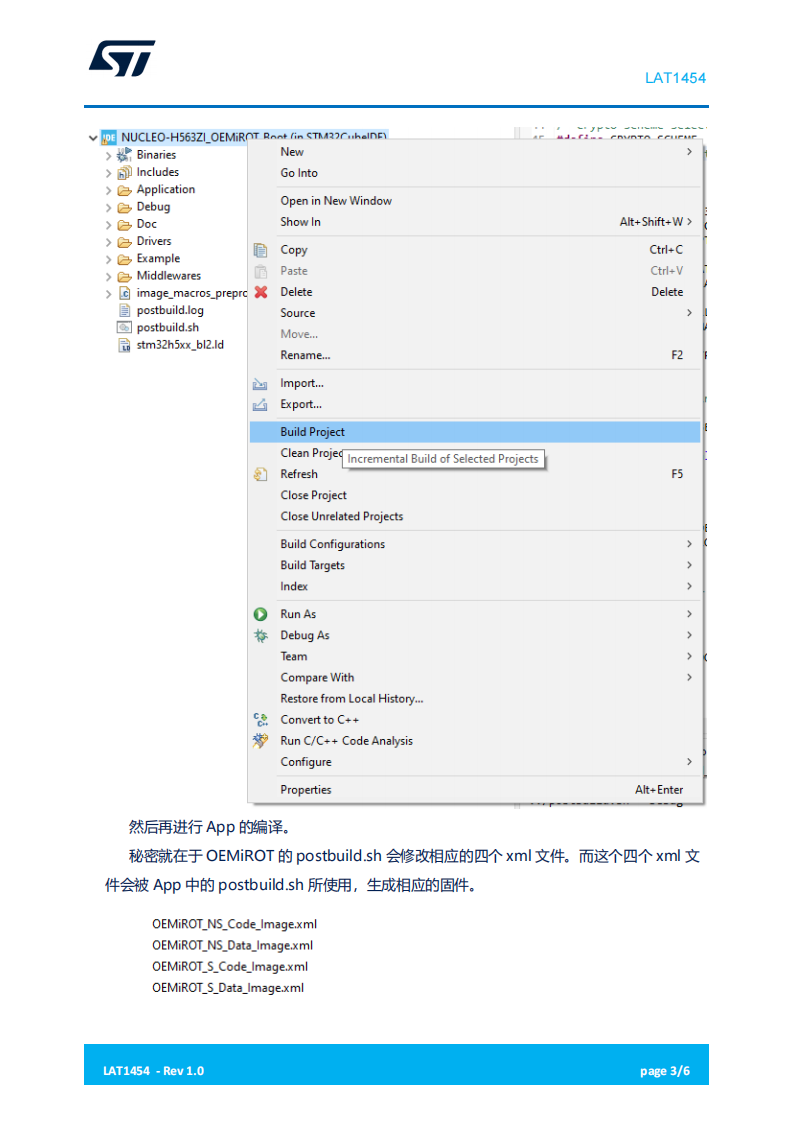Click OEMiROT_S_Data_Image.xml text

(228, 987)
